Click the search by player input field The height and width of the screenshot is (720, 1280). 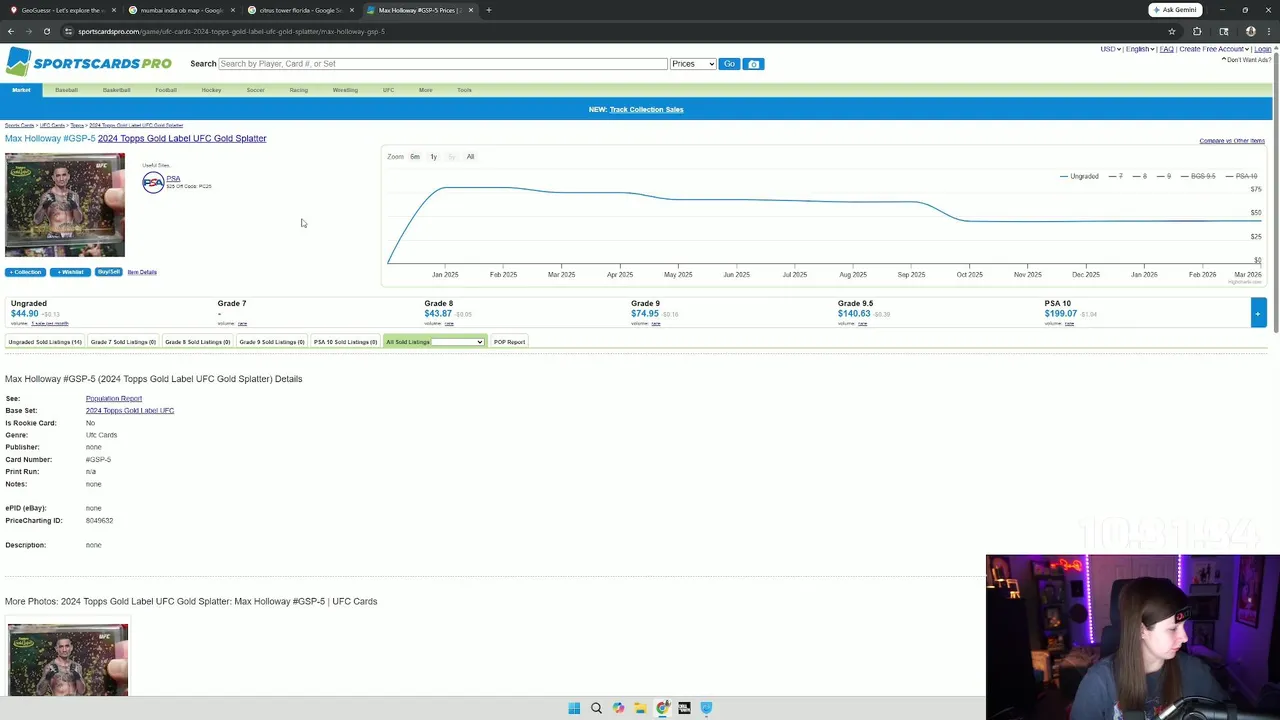[442, 64]
